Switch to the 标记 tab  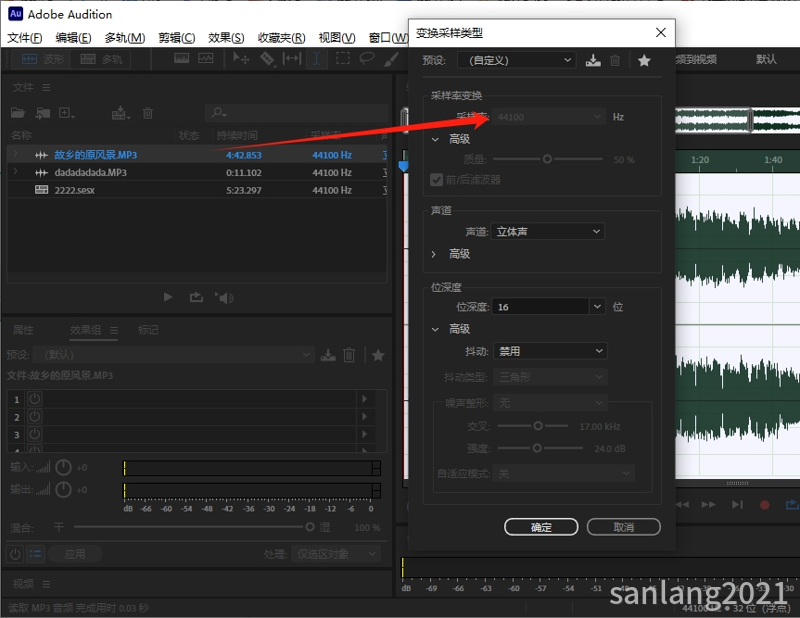(148, 330)
